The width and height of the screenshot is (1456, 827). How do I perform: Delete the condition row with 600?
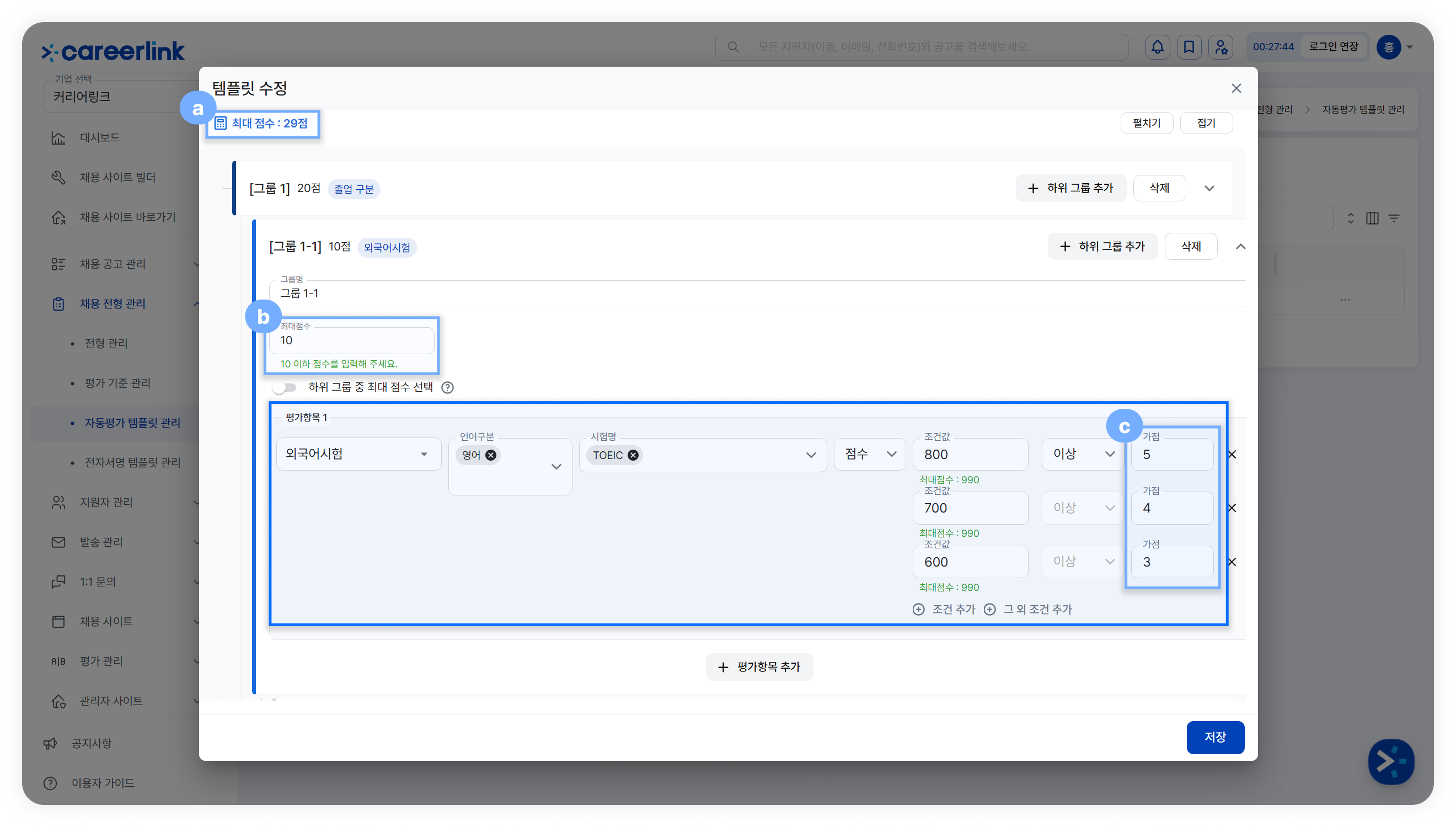(x=1232, y=562)
